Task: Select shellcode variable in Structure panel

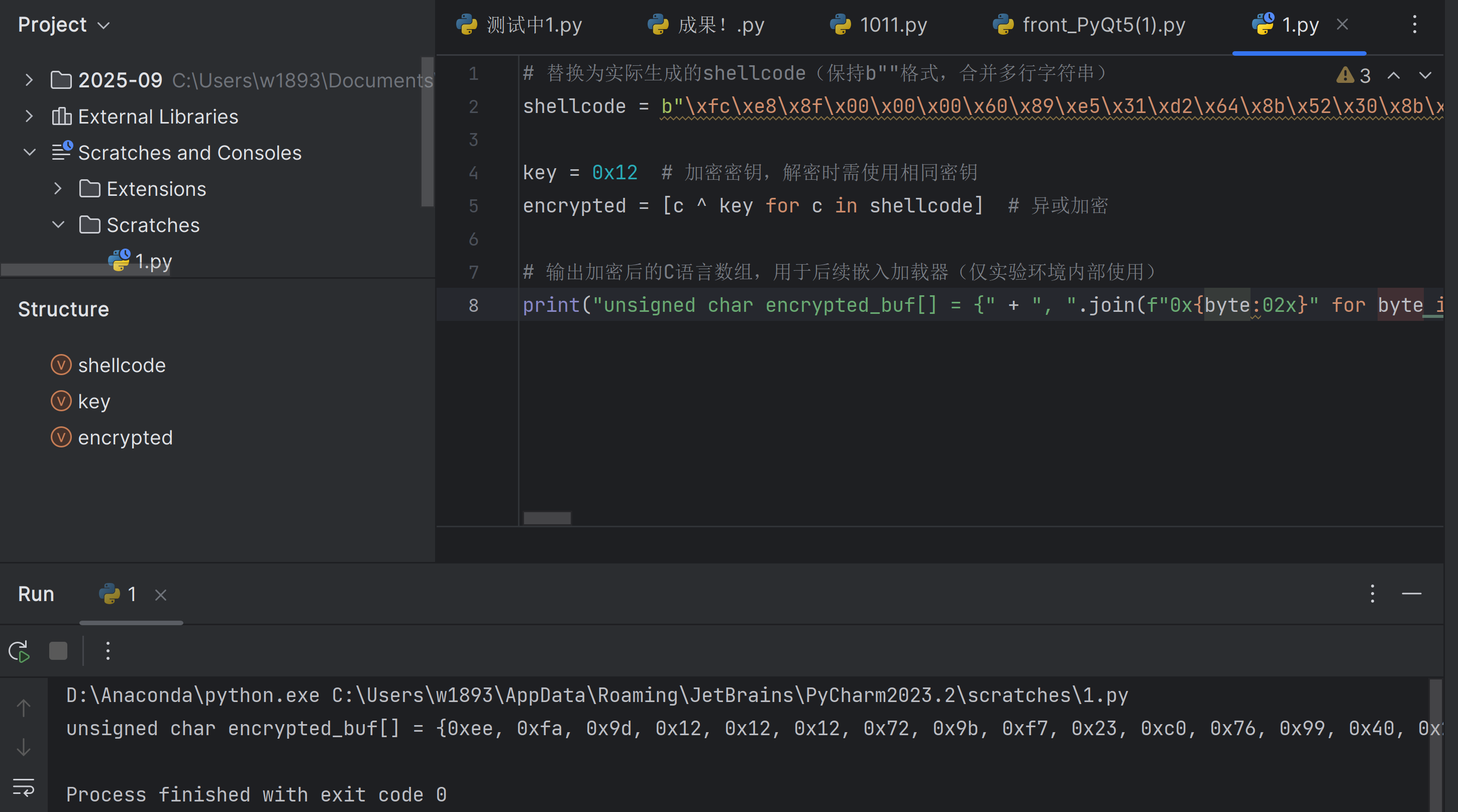Action: point(121,366)
